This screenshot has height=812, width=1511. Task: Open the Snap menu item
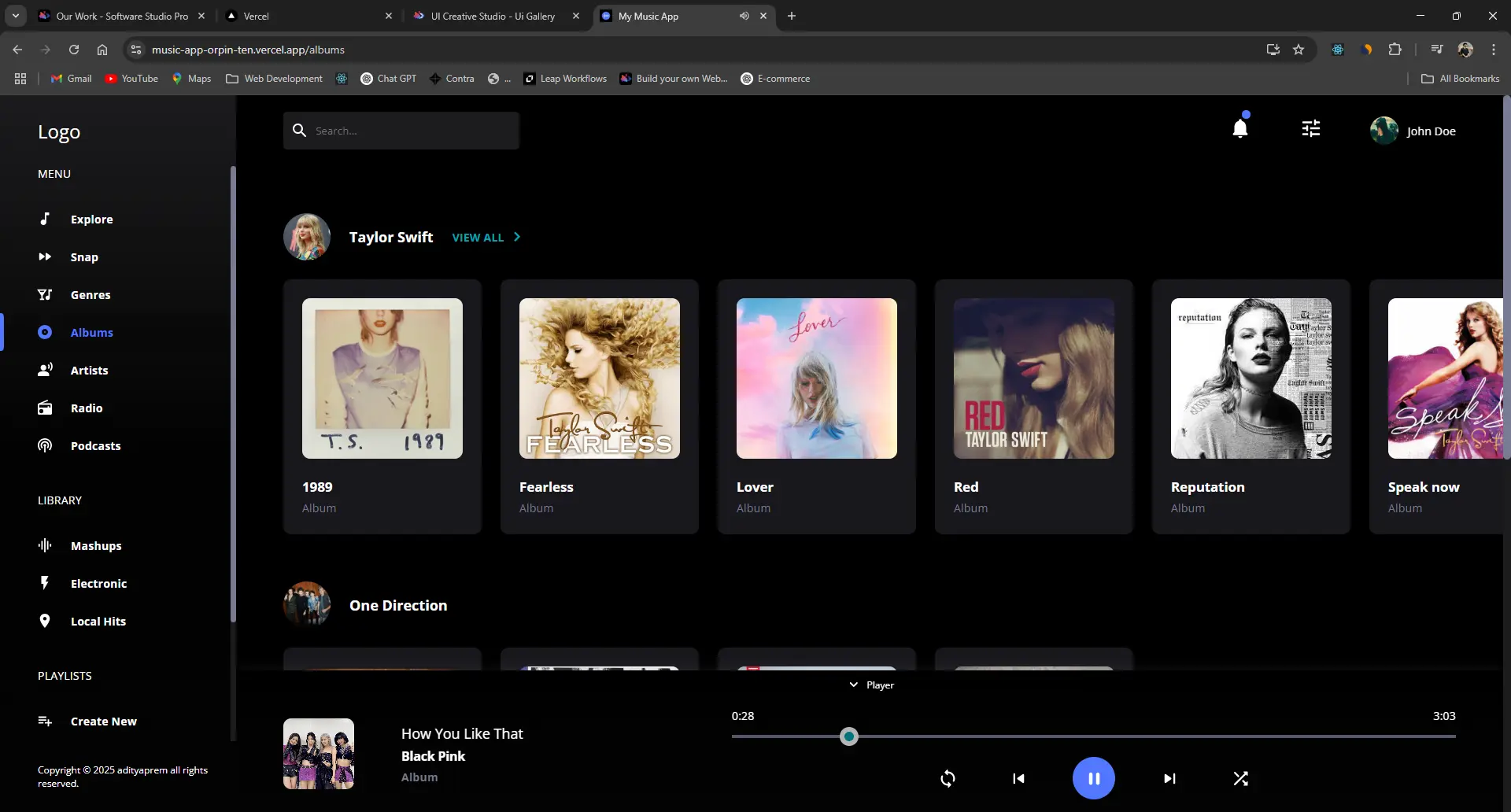[84, 257]
